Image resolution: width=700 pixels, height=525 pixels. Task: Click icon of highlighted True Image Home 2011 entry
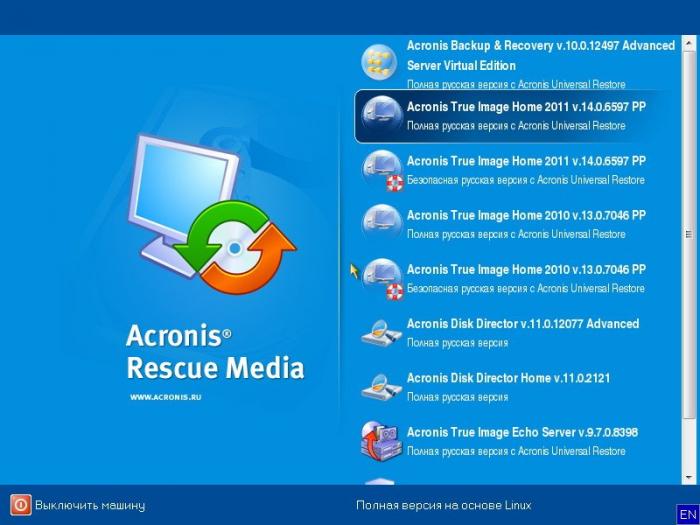point(381,115)
